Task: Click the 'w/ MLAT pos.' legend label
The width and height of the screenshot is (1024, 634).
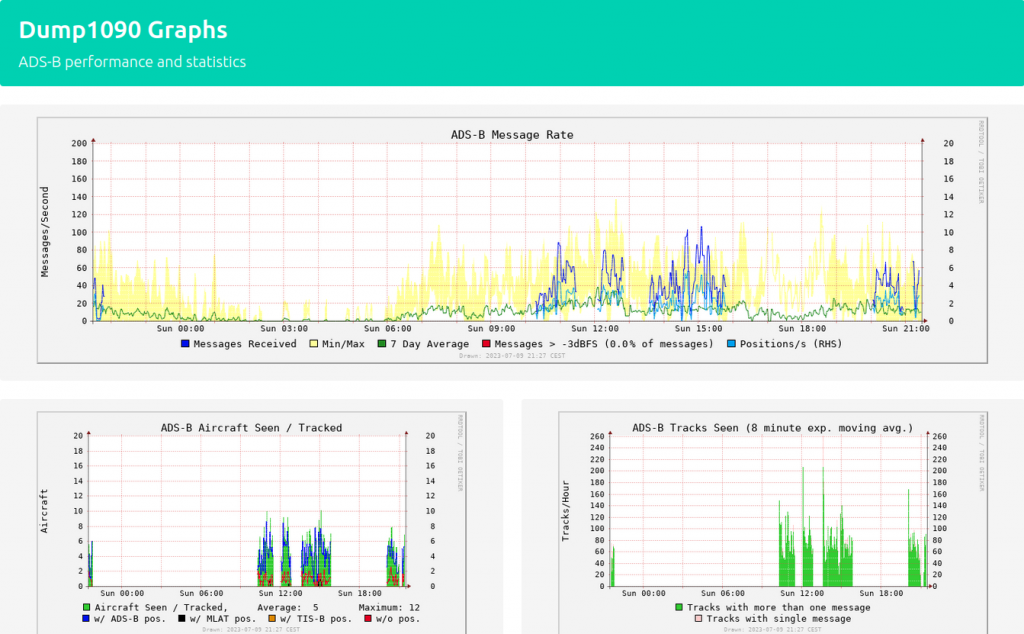Action: (223, 618)
